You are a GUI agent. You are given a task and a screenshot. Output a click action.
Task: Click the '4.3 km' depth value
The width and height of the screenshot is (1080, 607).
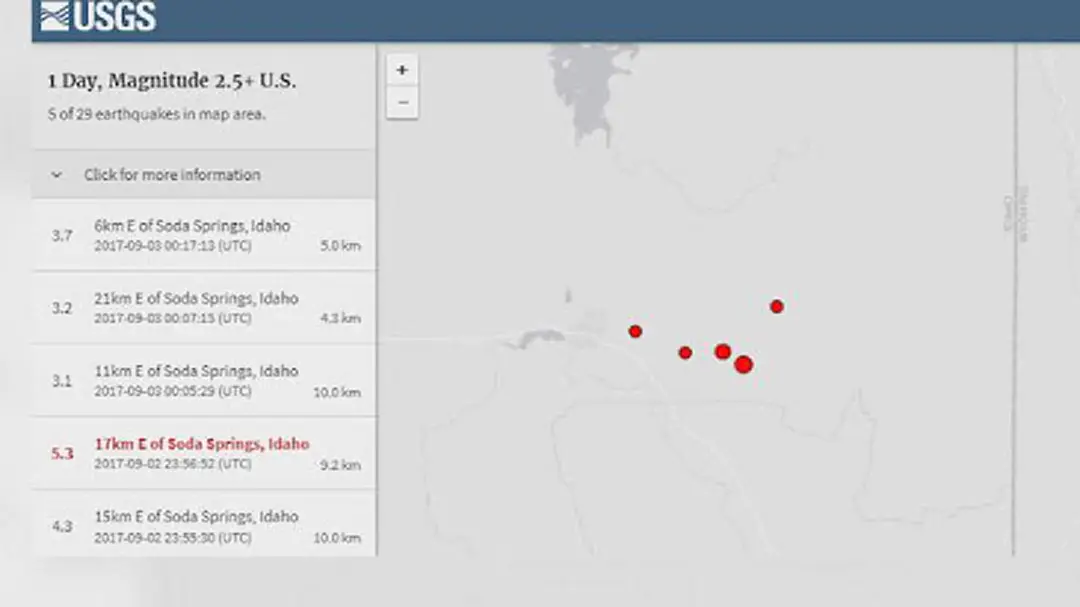(x=340, y=318)
